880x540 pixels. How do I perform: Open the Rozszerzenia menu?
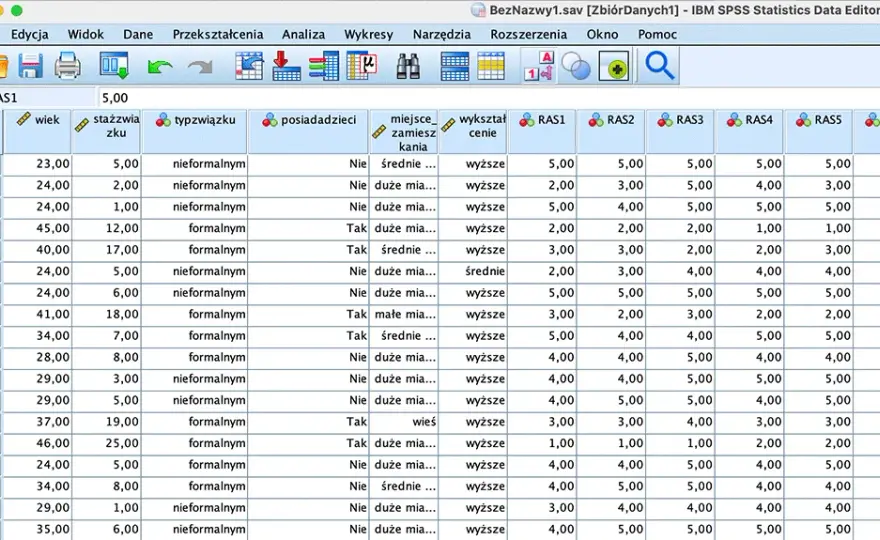[x=529, y=34]
